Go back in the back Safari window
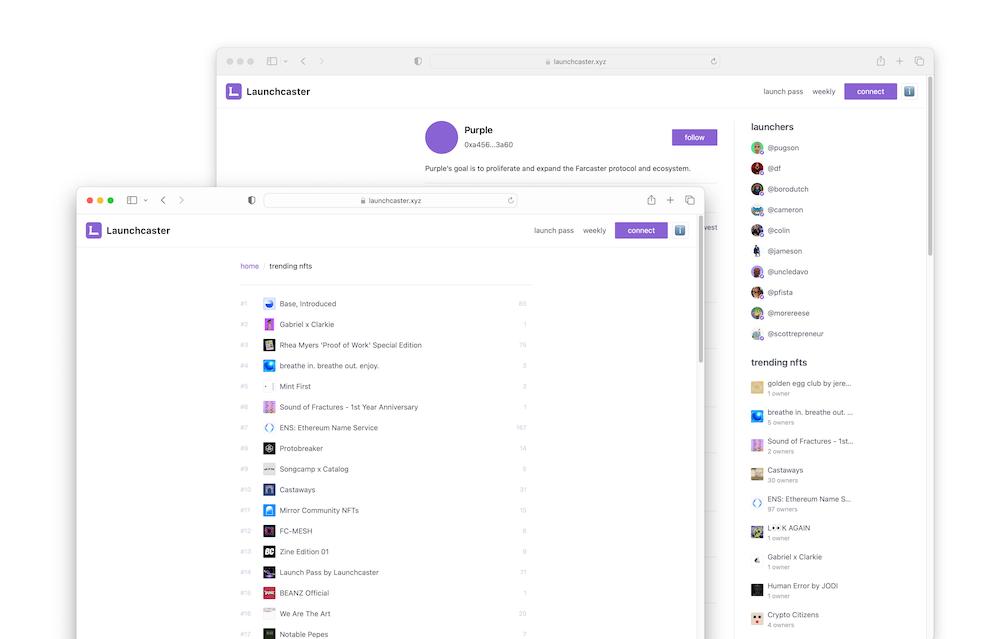This screenshot has width=1000, height=639. coord(303,61)
